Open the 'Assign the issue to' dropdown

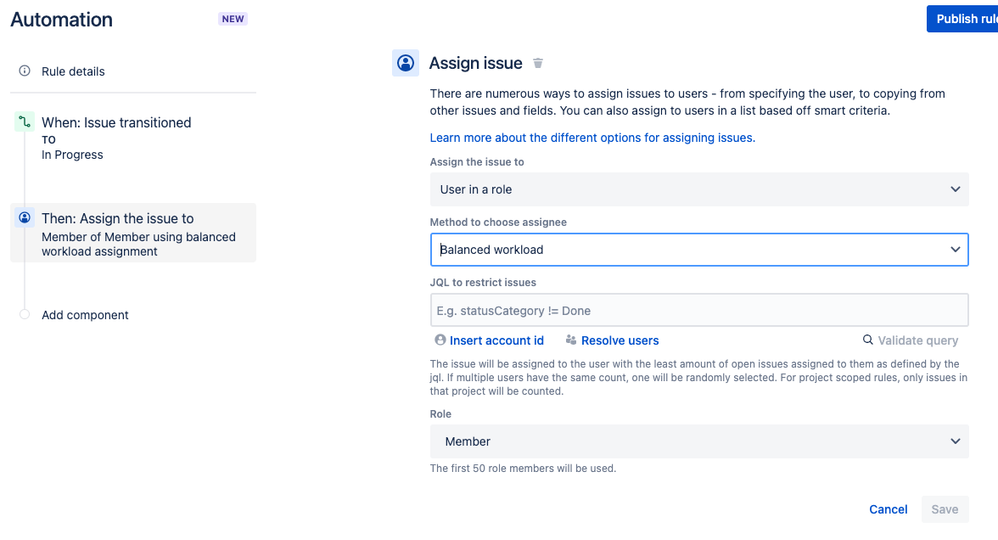pos(699,189)
